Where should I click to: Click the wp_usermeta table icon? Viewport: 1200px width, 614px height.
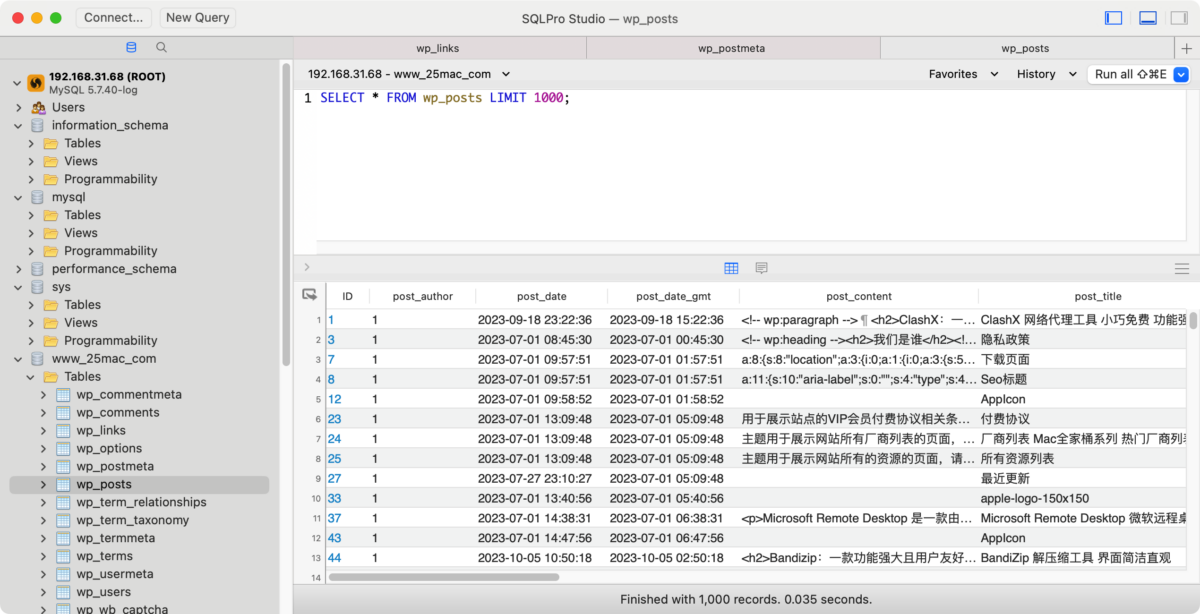pyautogui.click(x=63, y=574)
